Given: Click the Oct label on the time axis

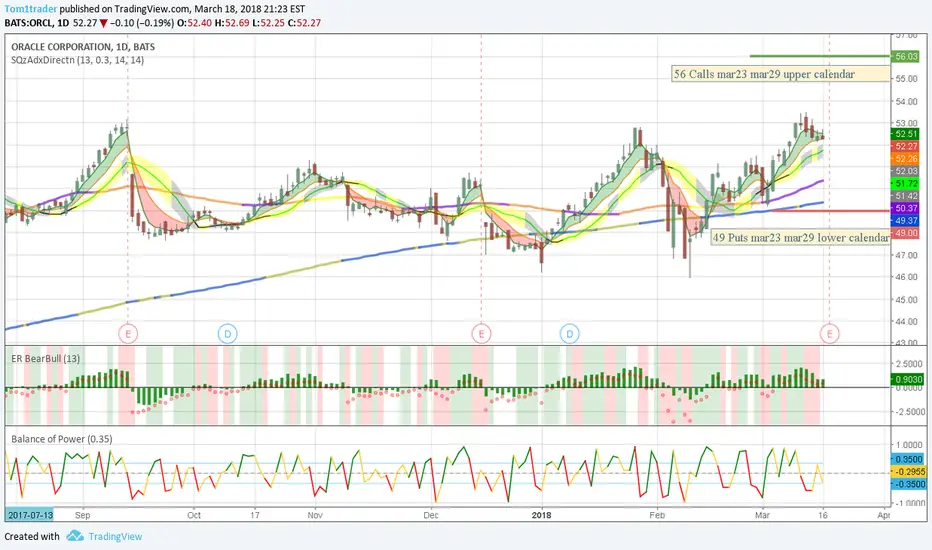Looking at the screenshot, I should pyautogui.click(x=194, y=515).
